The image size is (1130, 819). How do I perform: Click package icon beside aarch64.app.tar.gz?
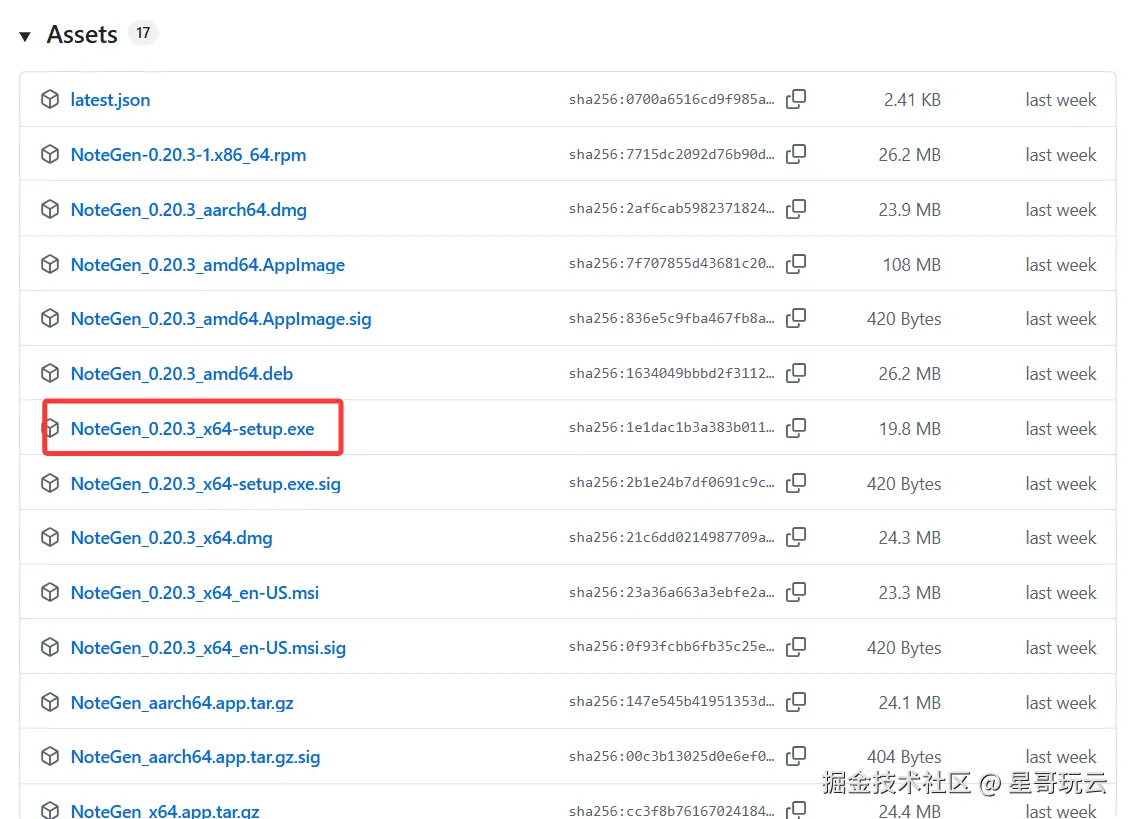click(x=50, y=701)
